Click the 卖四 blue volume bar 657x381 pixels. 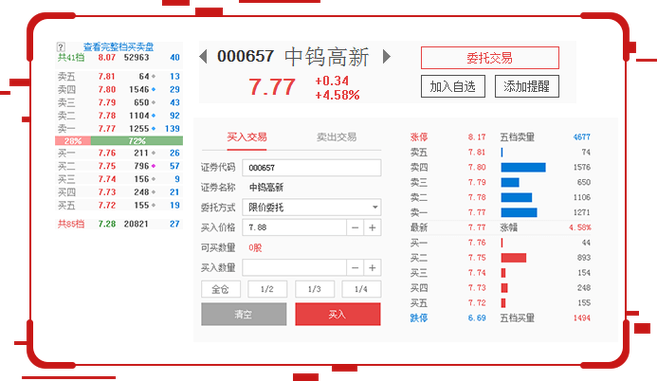[523, 167]
